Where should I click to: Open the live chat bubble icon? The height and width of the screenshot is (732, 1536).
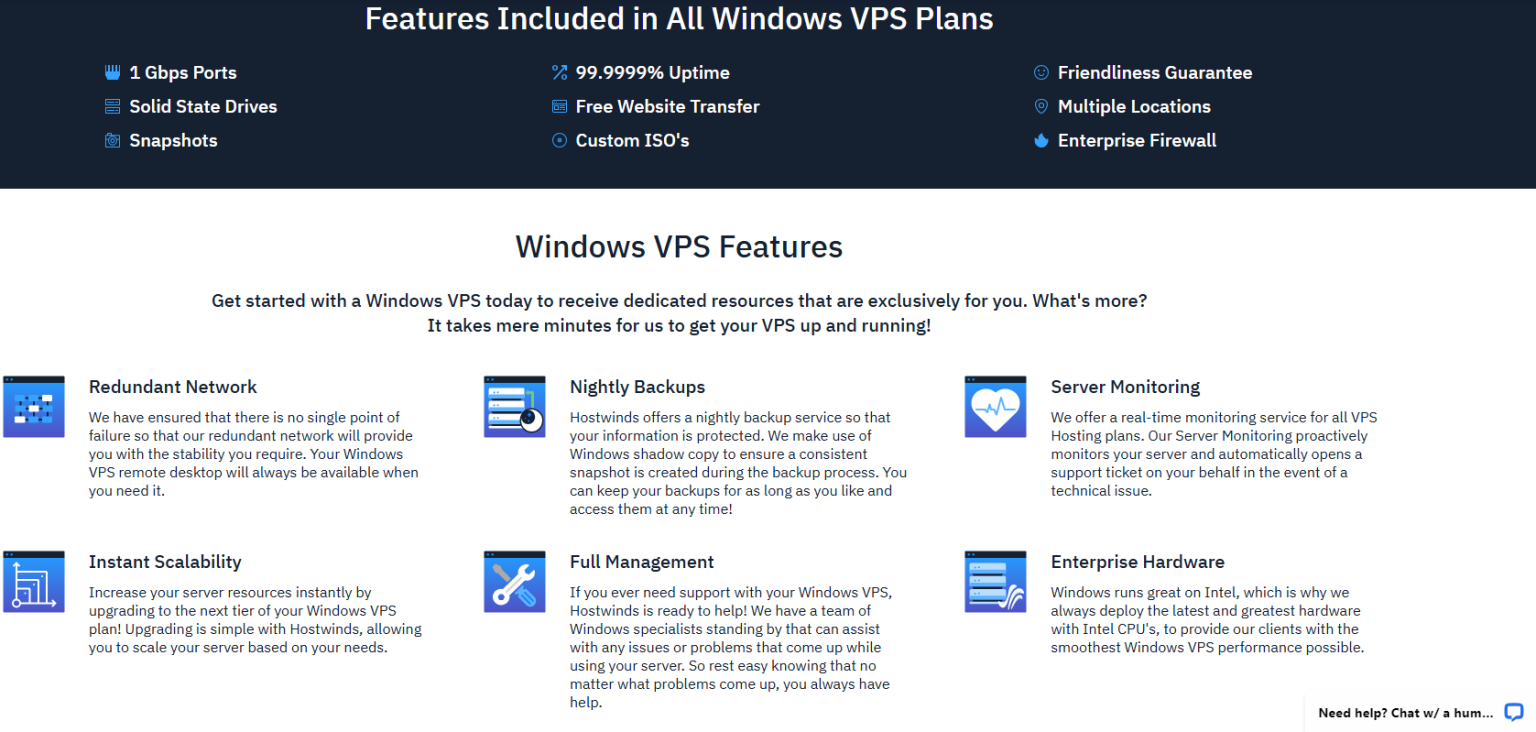pyautogui.click(x=1513, y=712)
